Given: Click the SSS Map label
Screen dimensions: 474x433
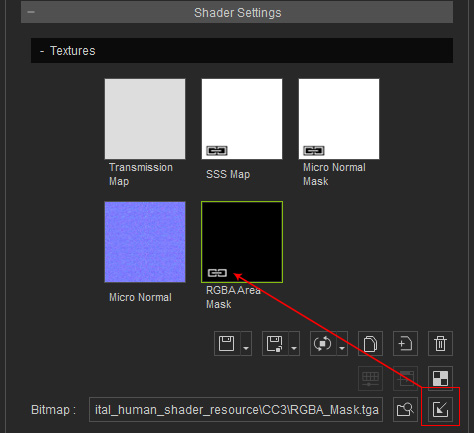Looking at the screenshot, I should (x=228, y=174).
